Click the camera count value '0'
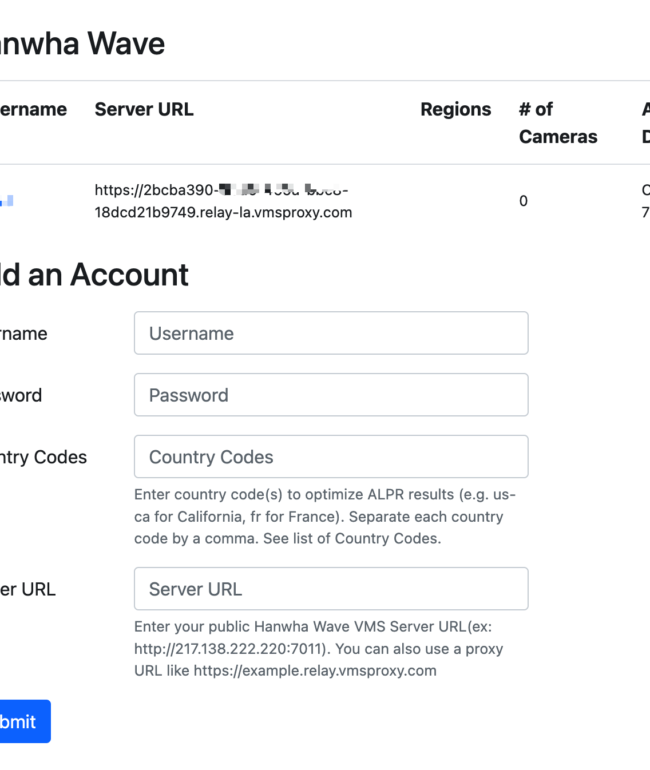The height and width of the screenshot is (770, 650). pyautogui.click(x=523, y=201)
